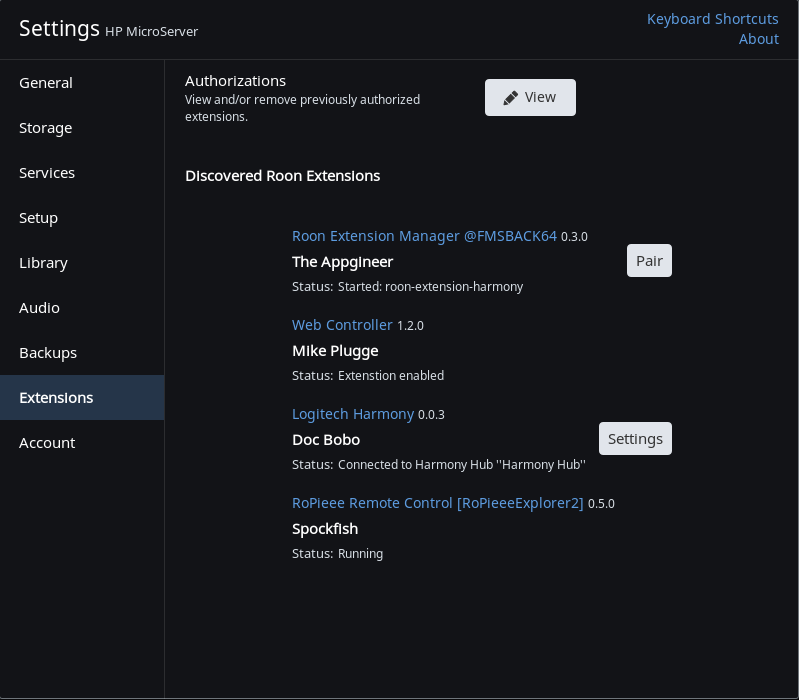Go to the Setup section

82,218
